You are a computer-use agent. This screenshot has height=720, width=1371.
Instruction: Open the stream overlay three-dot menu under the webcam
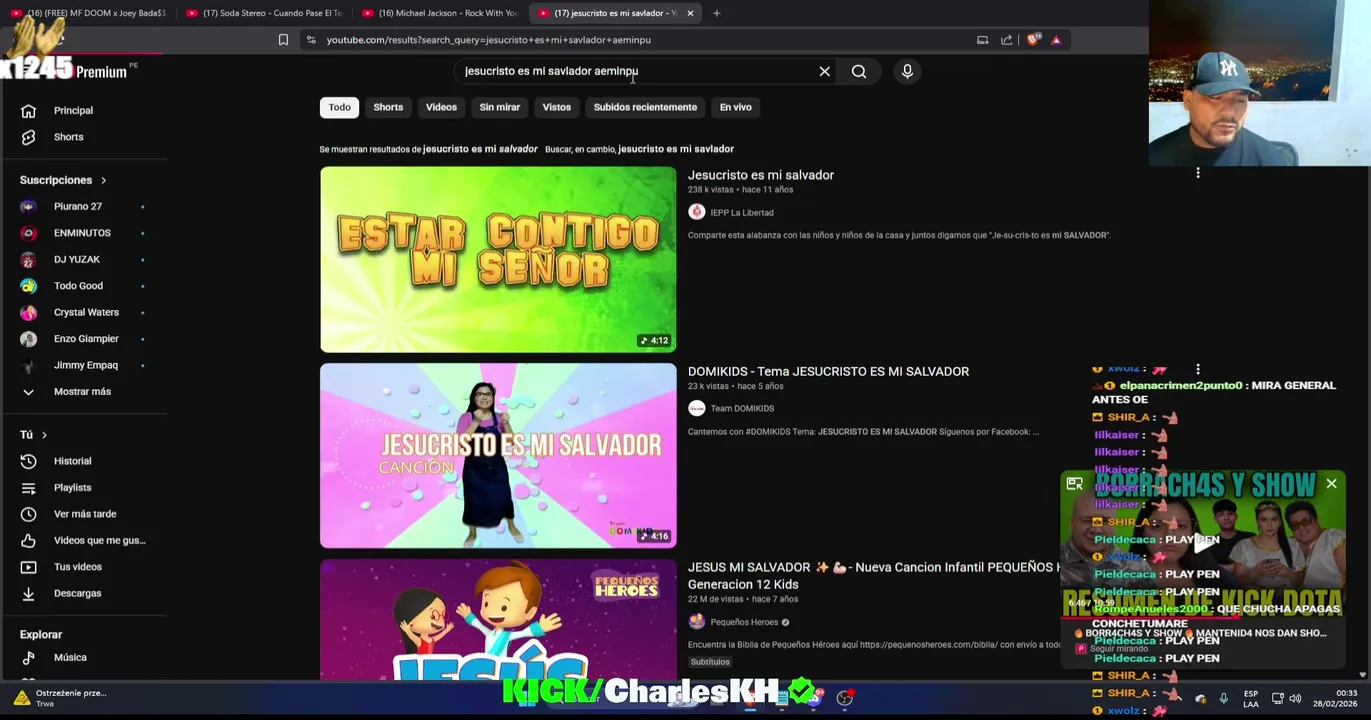(x=1198, y=173)
